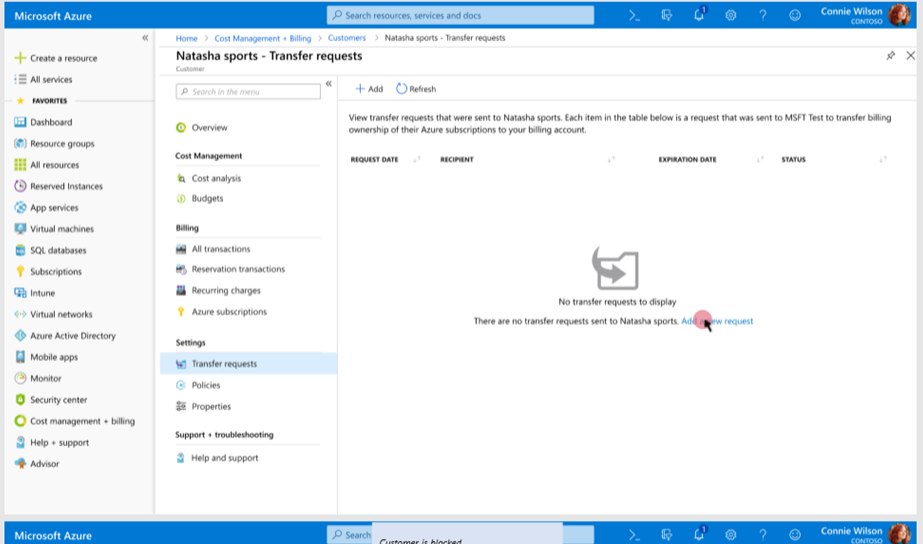Select Help and support menu item

point(217,457)
